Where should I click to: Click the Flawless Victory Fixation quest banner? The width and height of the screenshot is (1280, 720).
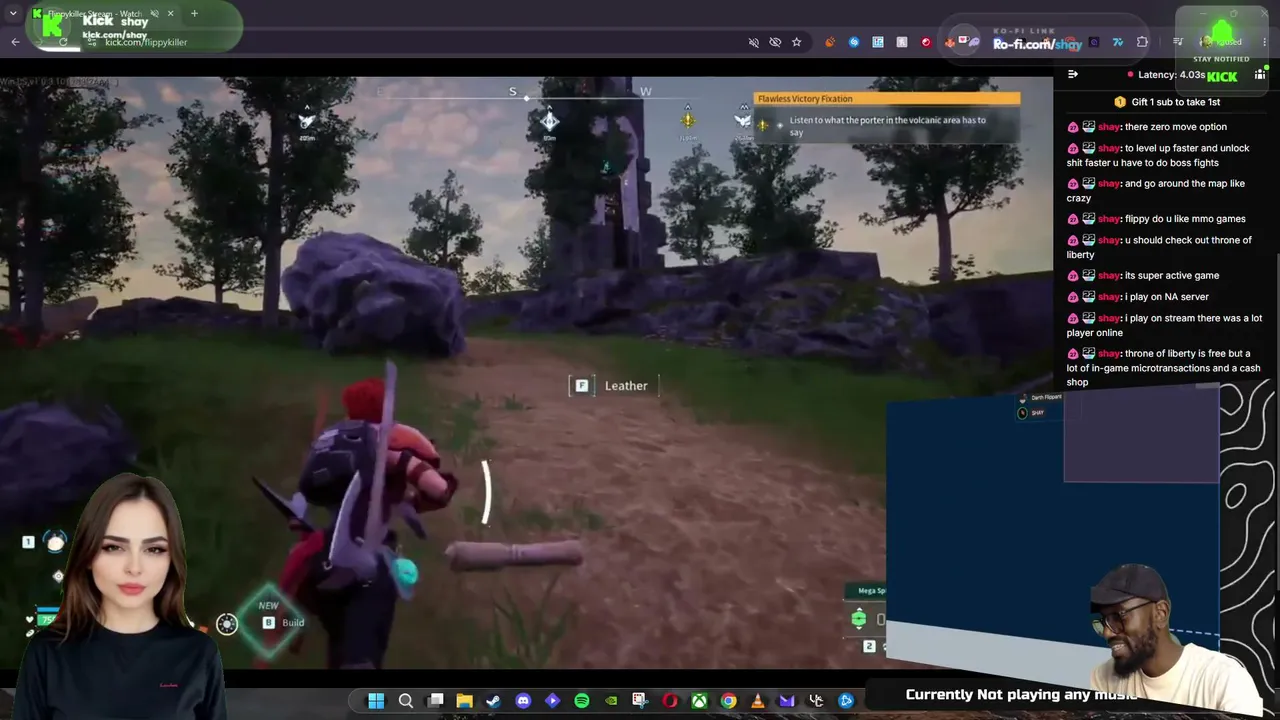click(887, 99)
